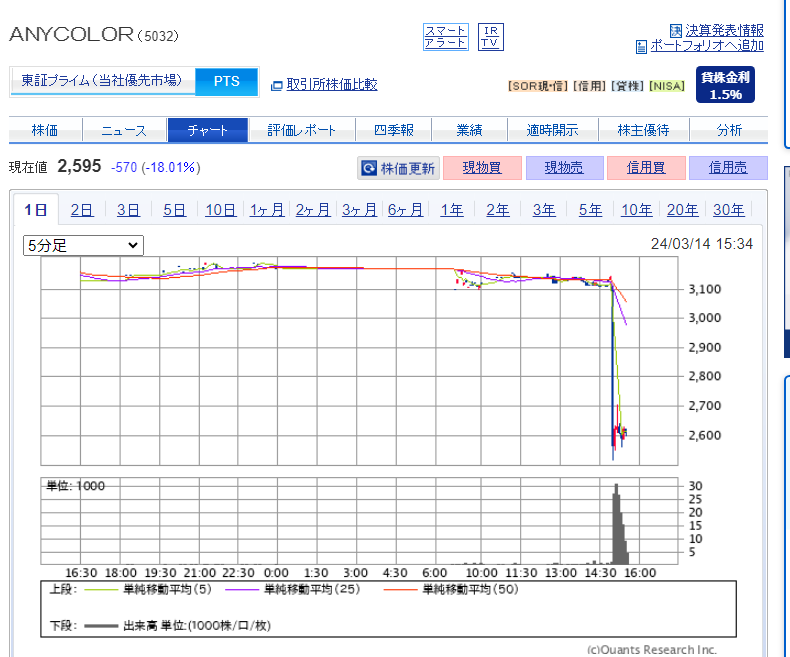Switch chart range to 5年
The height and width of the screenshot is (657, 790).
click(x=590, y=210)
